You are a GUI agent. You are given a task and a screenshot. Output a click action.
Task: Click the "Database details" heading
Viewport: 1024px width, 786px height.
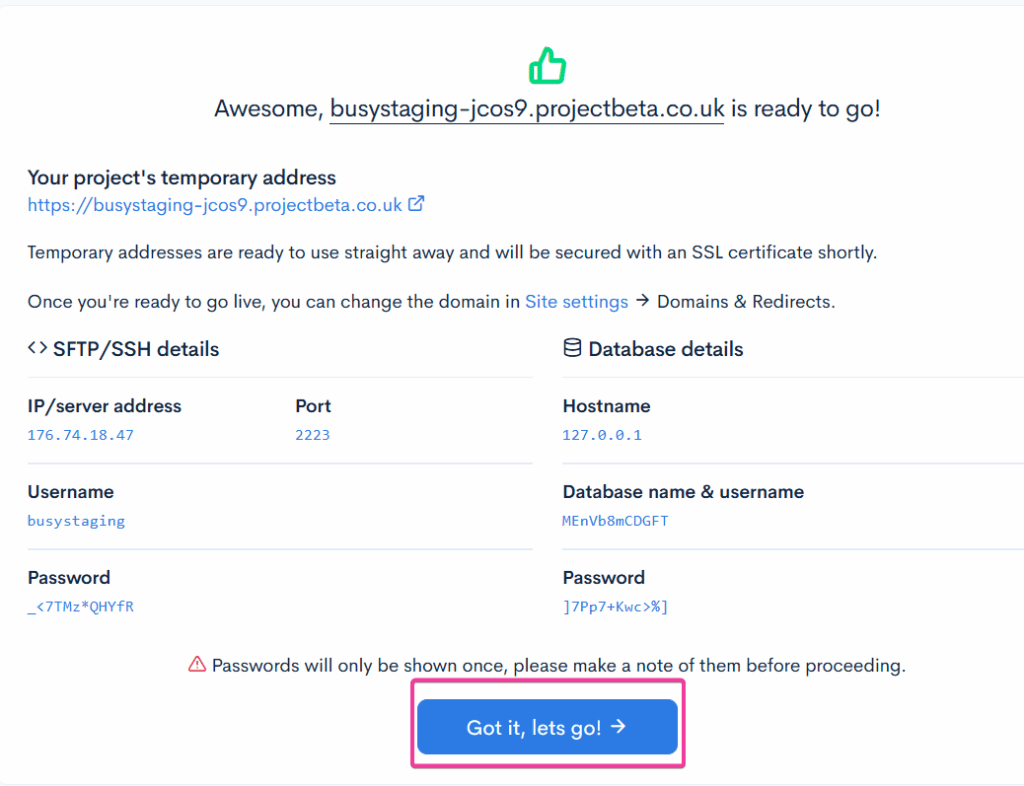[665, 349]
